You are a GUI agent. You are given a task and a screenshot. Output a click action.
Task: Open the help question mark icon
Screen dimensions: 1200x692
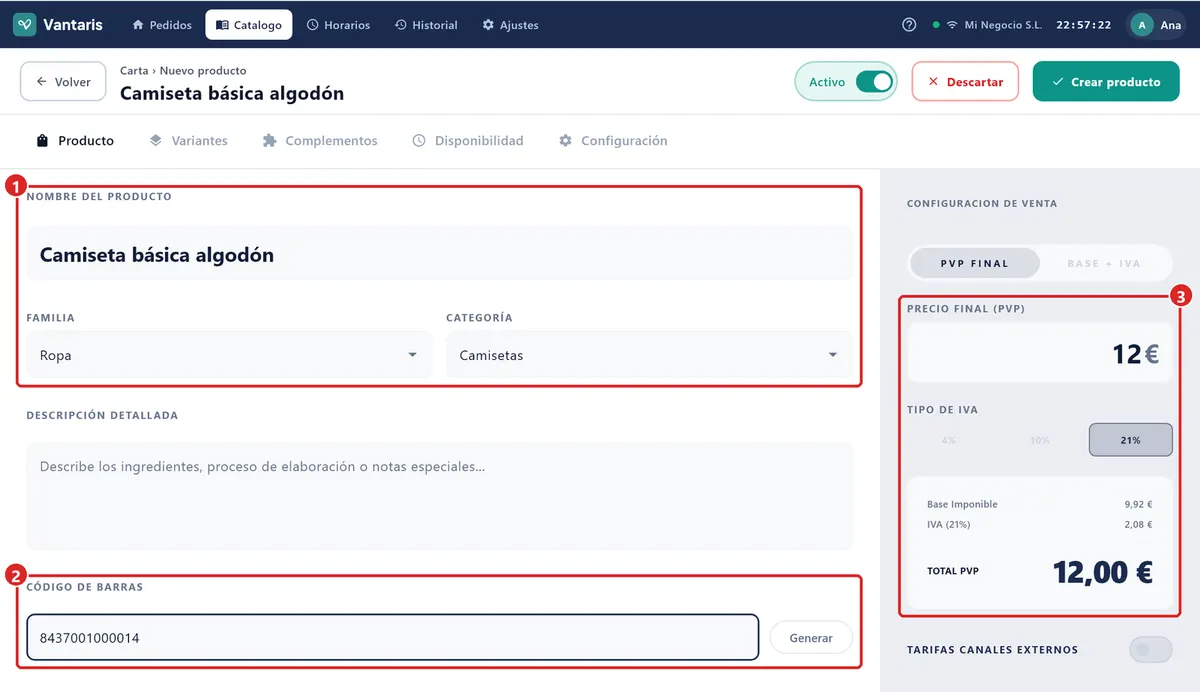click(909, 25)
